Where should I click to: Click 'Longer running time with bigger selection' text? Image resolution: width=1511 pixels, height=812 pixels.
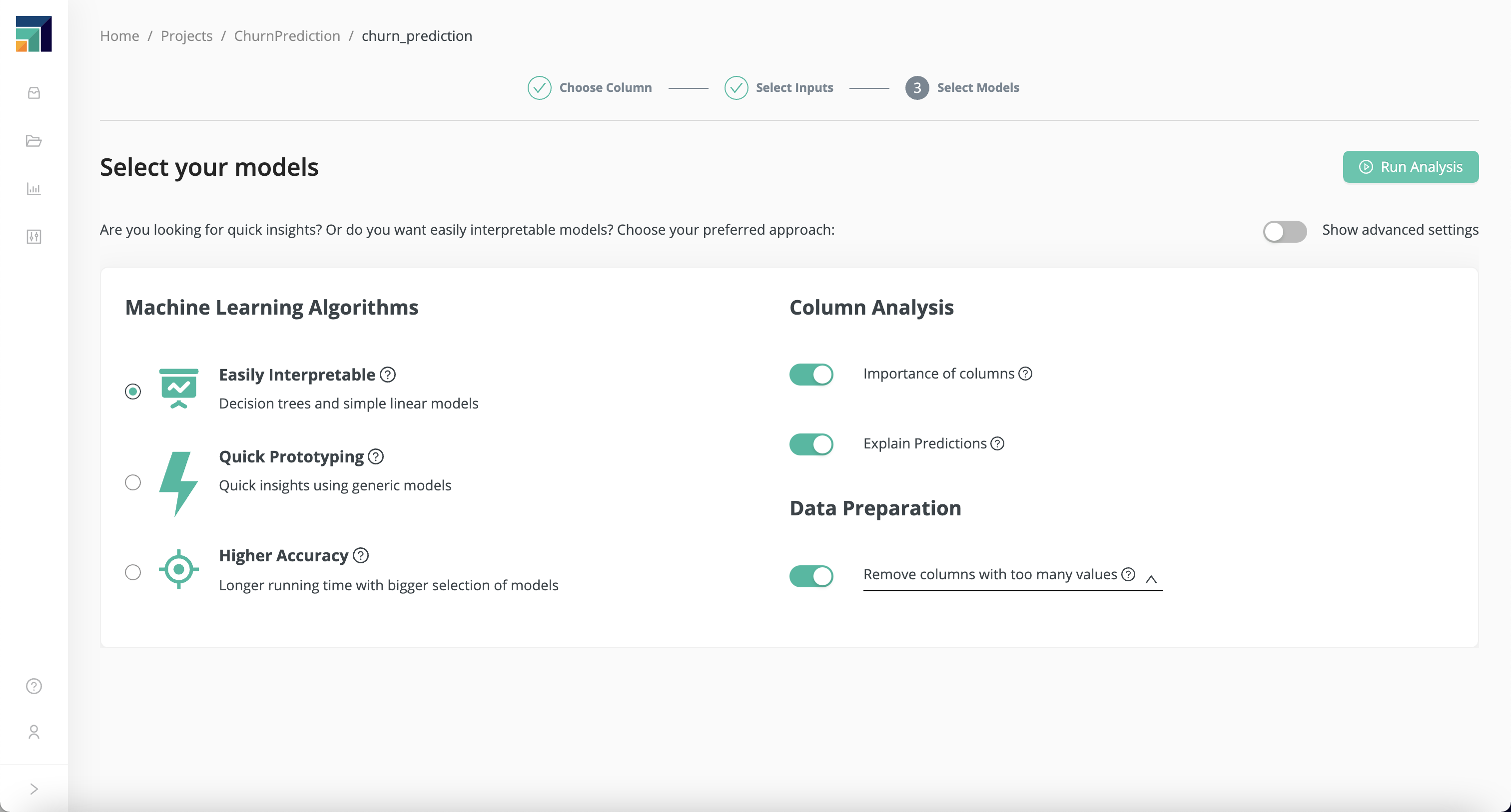[388, 585]
